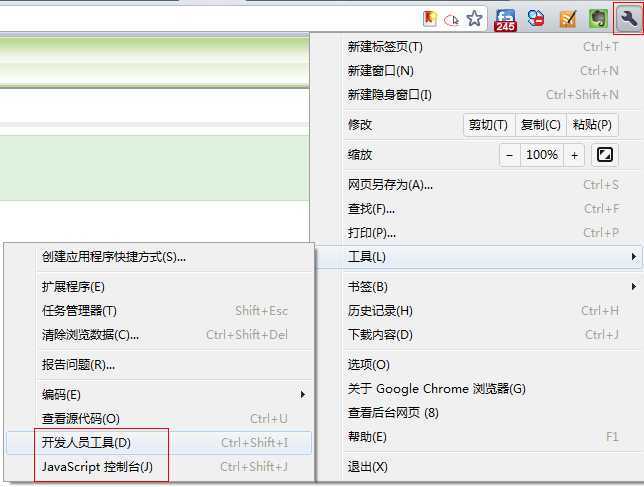Click the 粘贴(P) paste button
The height and width of the screenshot is (487, 644).
tap(592, 124)
